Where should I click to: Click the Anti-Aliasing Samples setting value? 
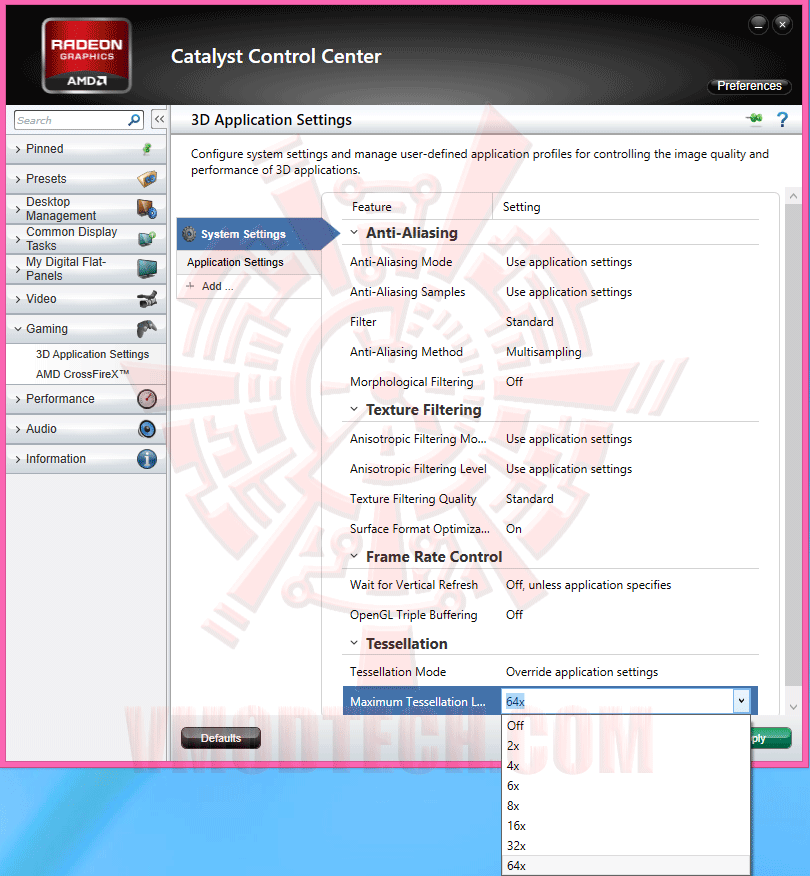[569, 292]
